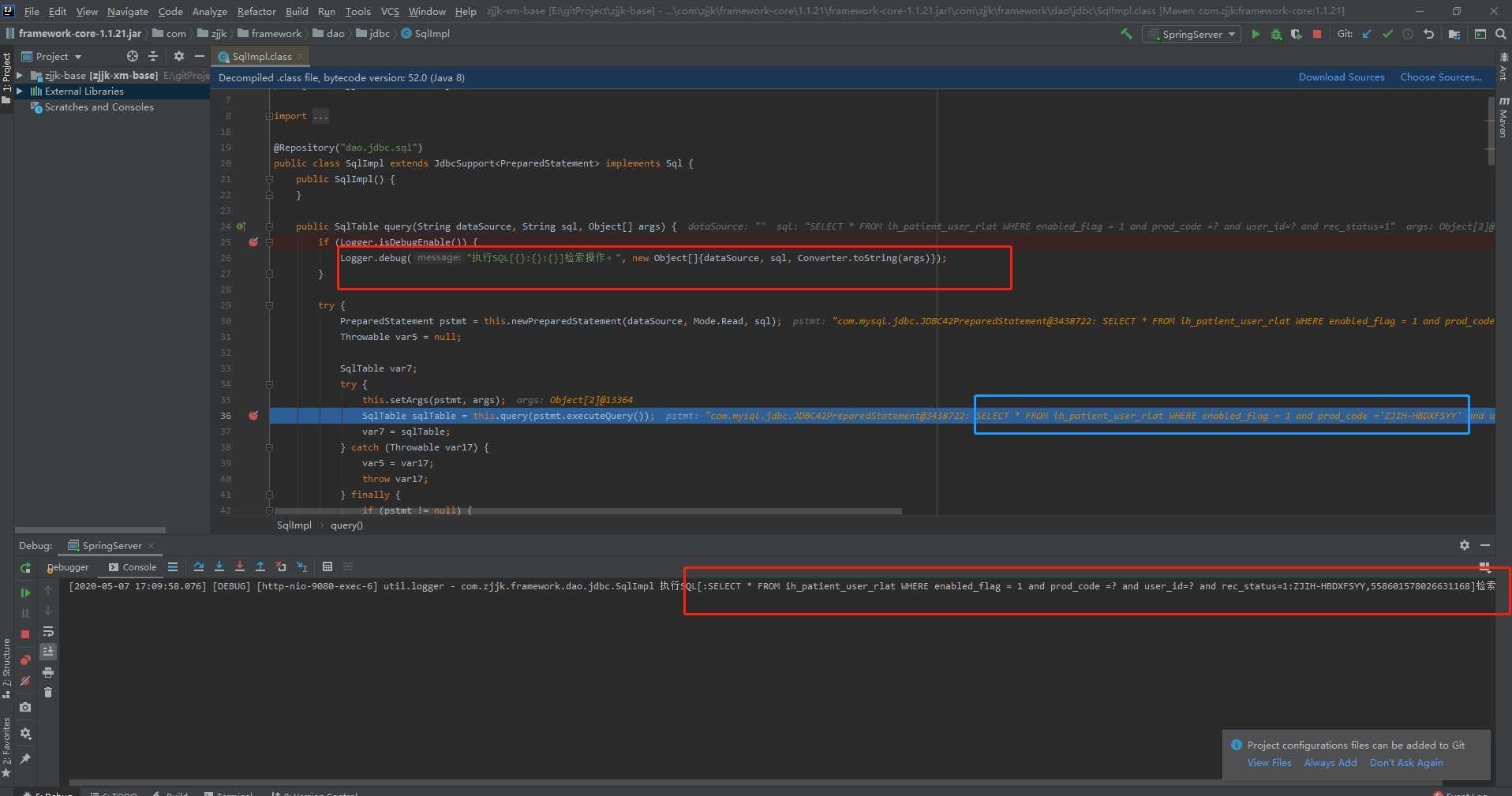Screen dimensions: 1512x796
Task: Update project via Git blue arrow
Action: (1367, 34)
